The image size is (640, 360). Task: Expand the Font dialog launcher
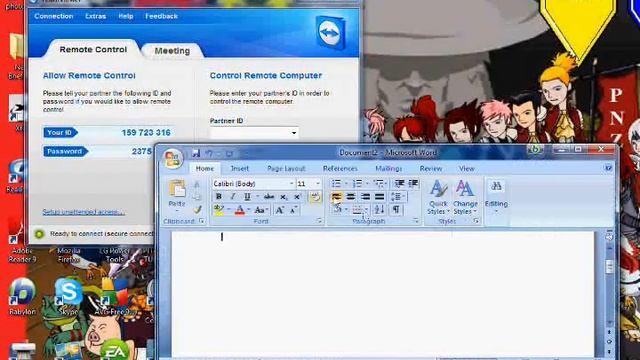coord(319,221)
